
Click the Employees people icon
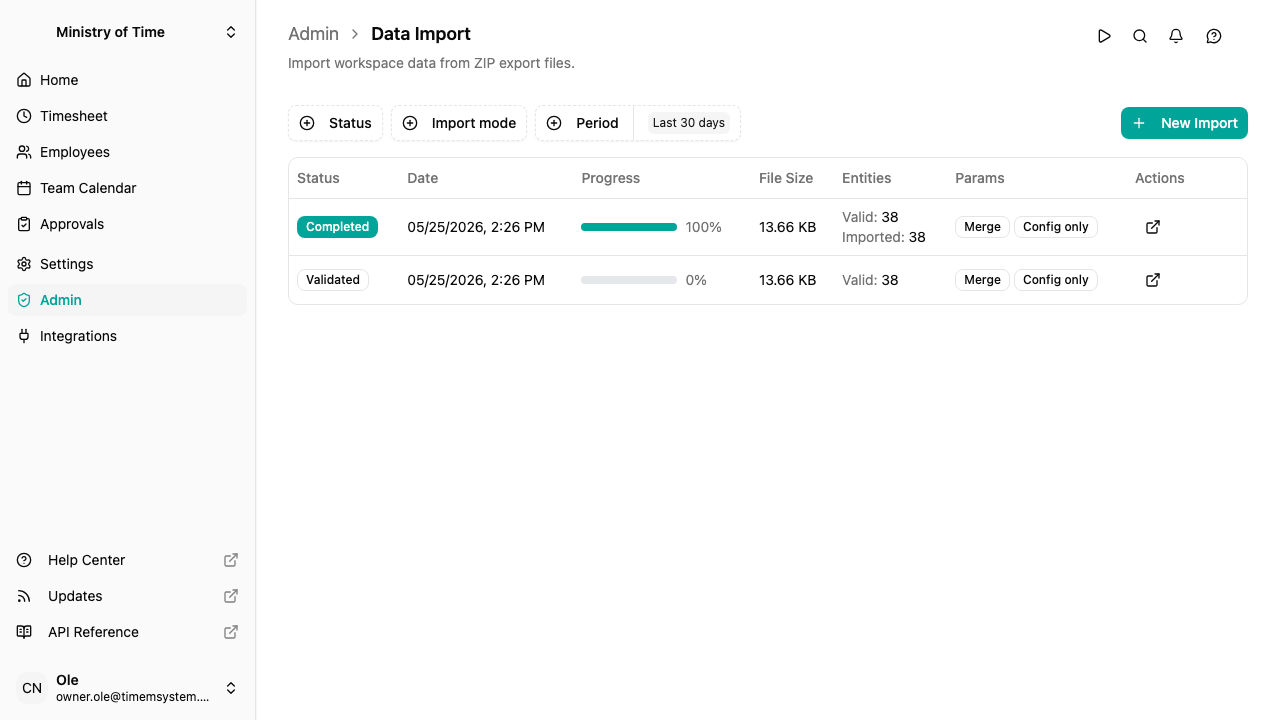pos(24,152)
